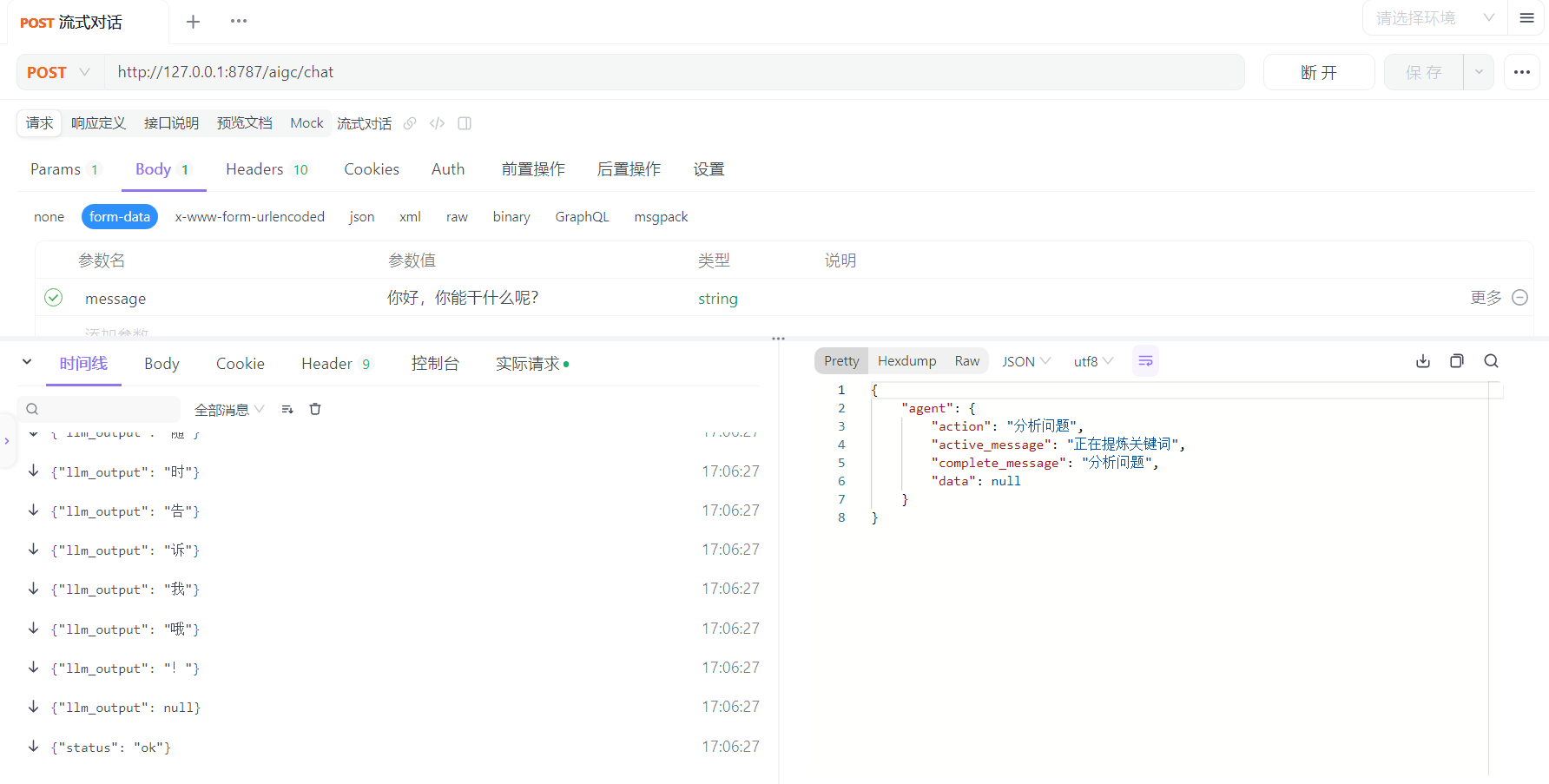Click the 断开 disconnect button
This screenshot has width=1549, height=784.
[x=1319, y=72]
